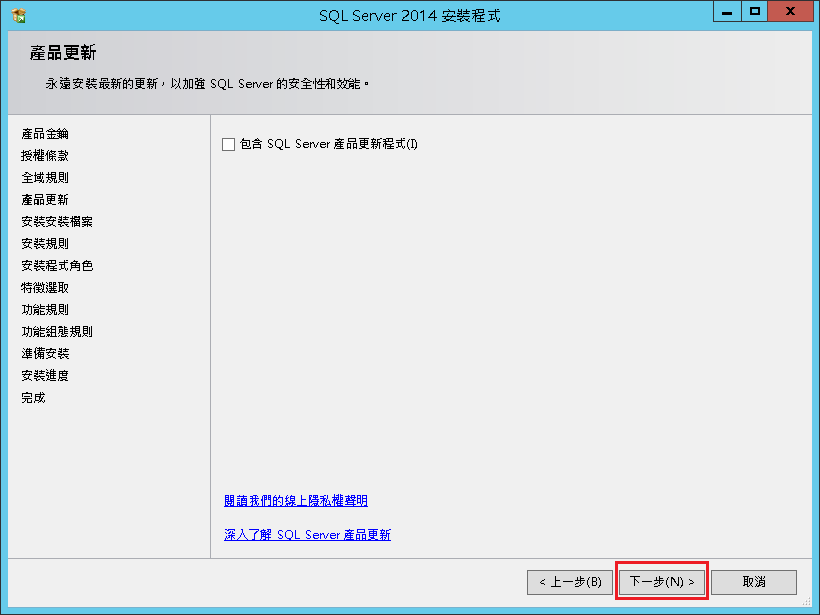Image resolution: width=820 pixels, height=615 pixels.
Task: Select 安裝規則 step in sidebar
Action: coord(45,244)
